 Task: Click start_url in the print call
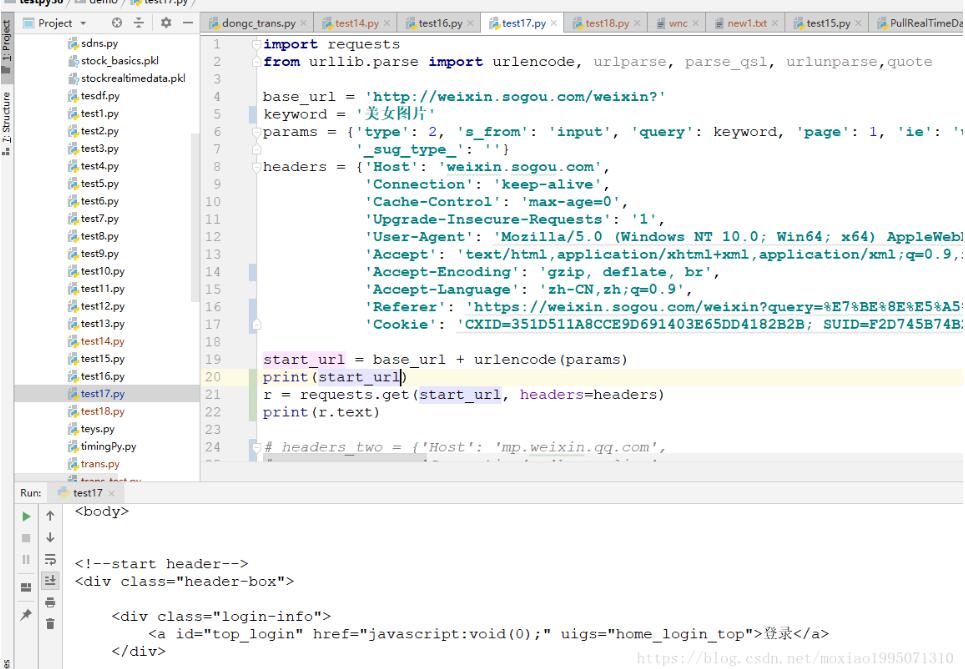359,377
